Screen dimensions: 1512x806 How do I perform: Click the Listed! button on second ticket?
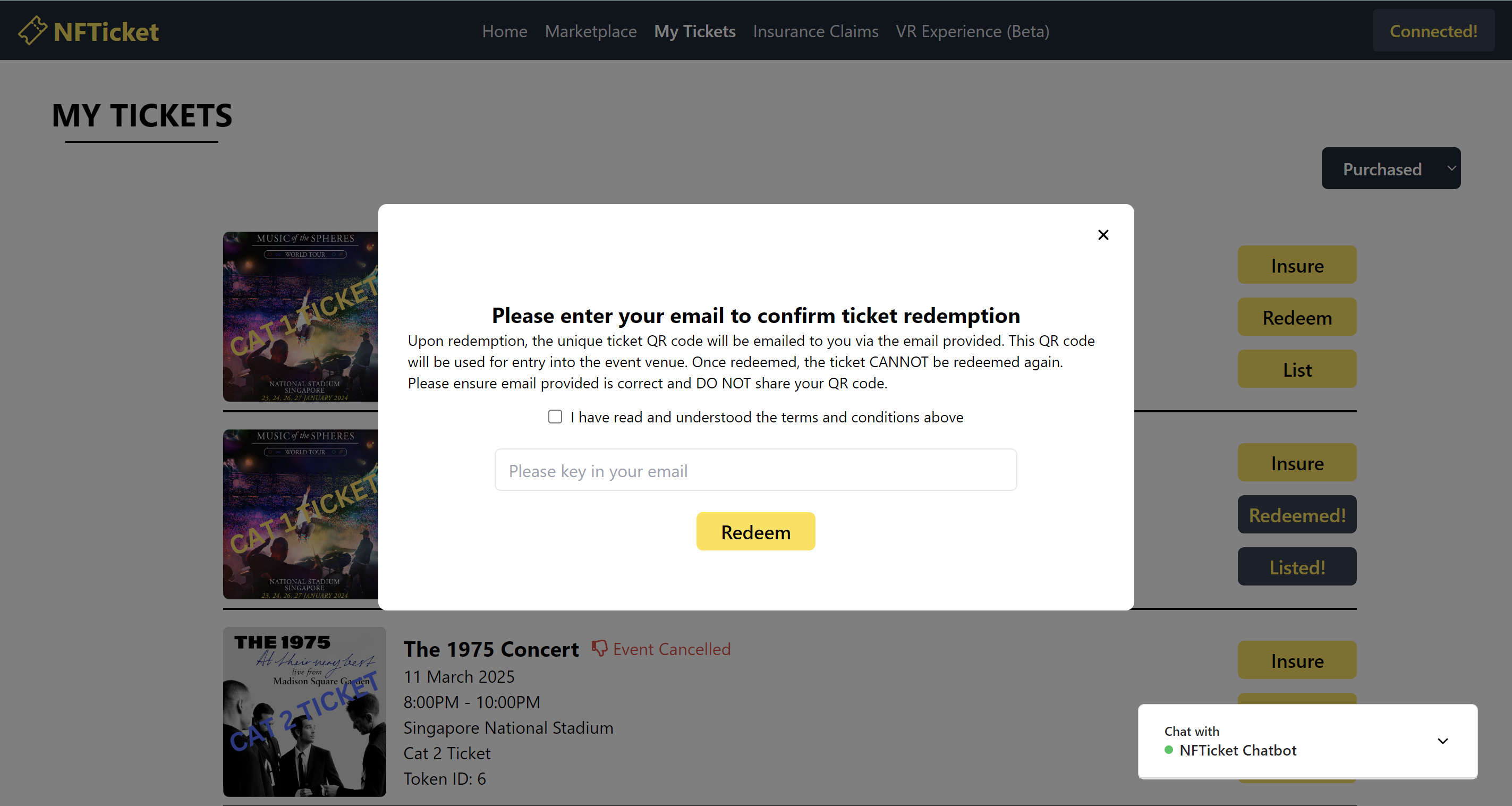click(x=1297, y=566)
